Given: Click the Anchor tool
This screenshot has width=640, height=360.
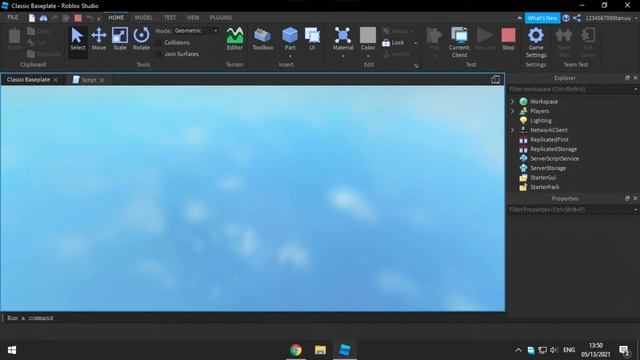Looking at the screenshot, I should (x=396, y=54).
